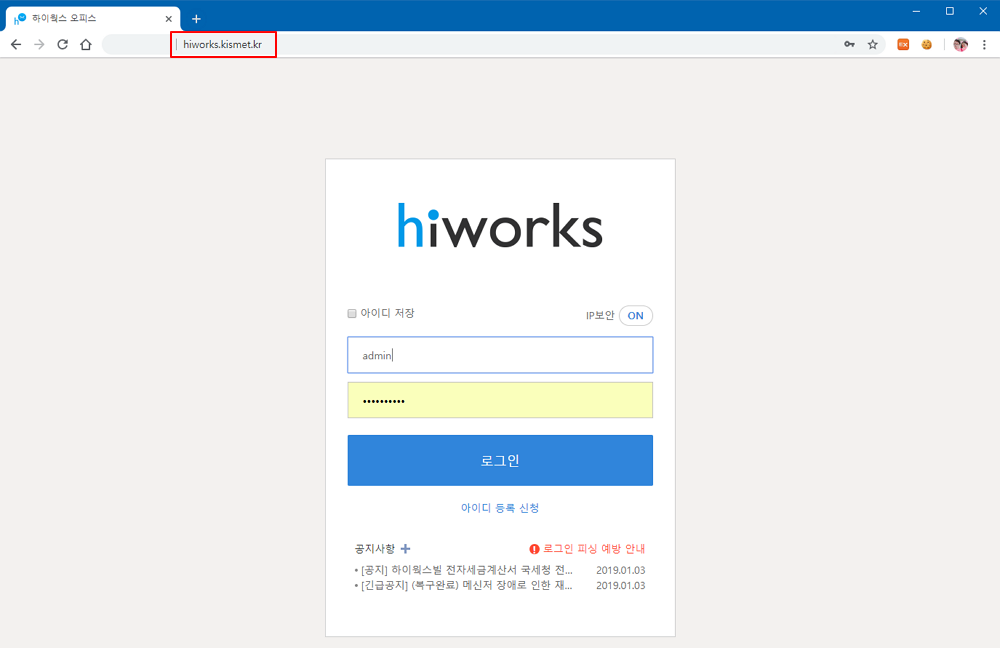Bookmark this page with the star
Screen dimensions: 1000x648
point(872,44)
